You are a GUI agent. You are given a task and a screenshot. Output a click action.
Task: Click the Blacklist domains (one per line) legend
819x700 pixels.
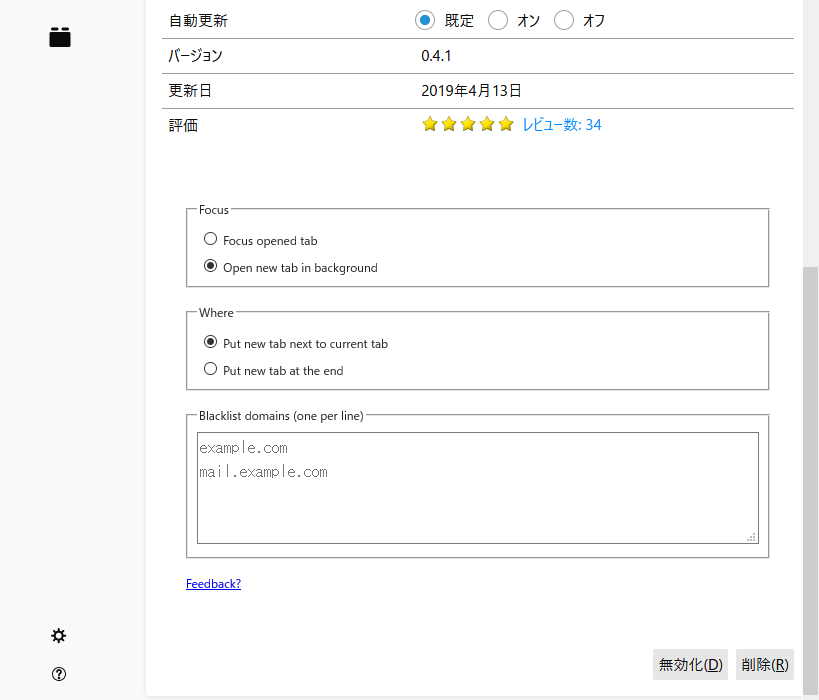coord(281,416)
